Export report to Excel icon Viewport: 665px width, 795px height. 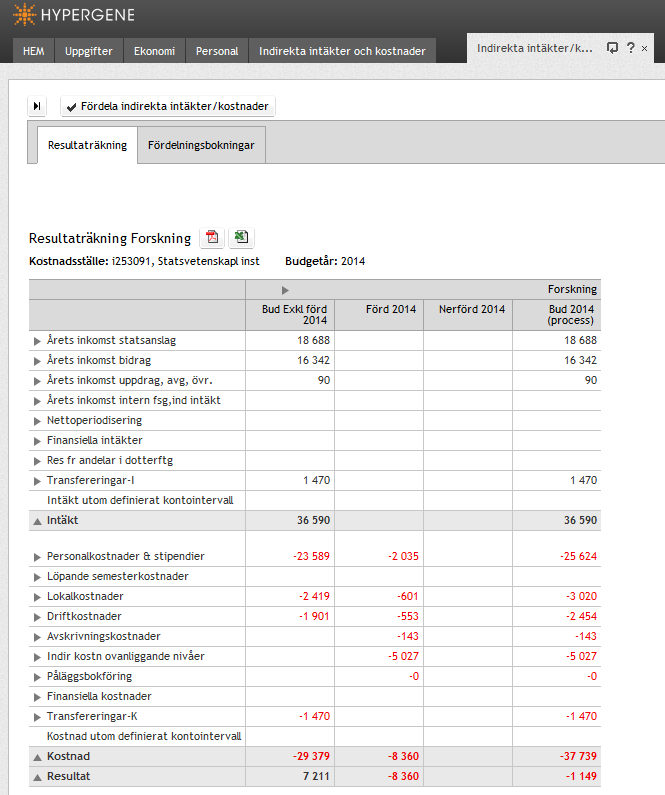[241, 237]
